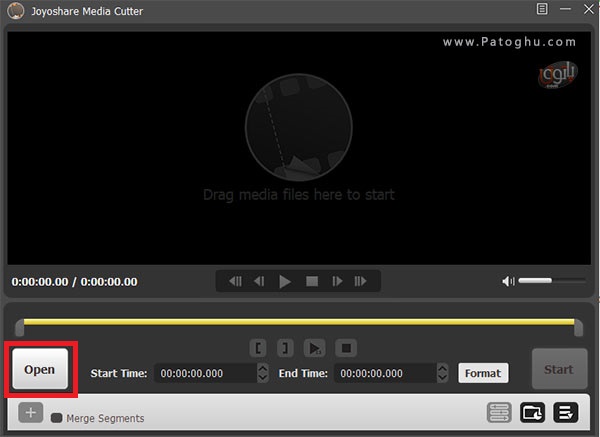600x437 pixels.
Task: Click the greyed Start button
Action: (559, 369)
